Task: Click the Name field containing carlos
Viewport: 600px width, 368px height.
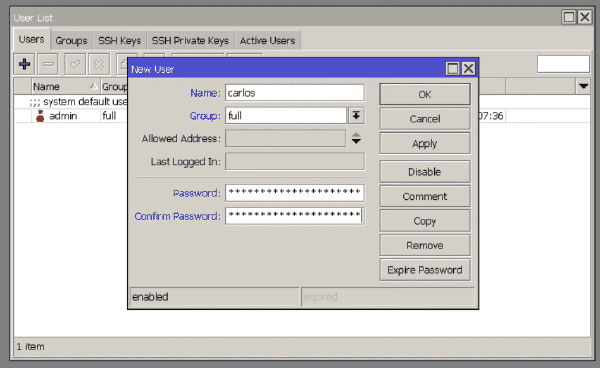Action: (x=295, y=93)
